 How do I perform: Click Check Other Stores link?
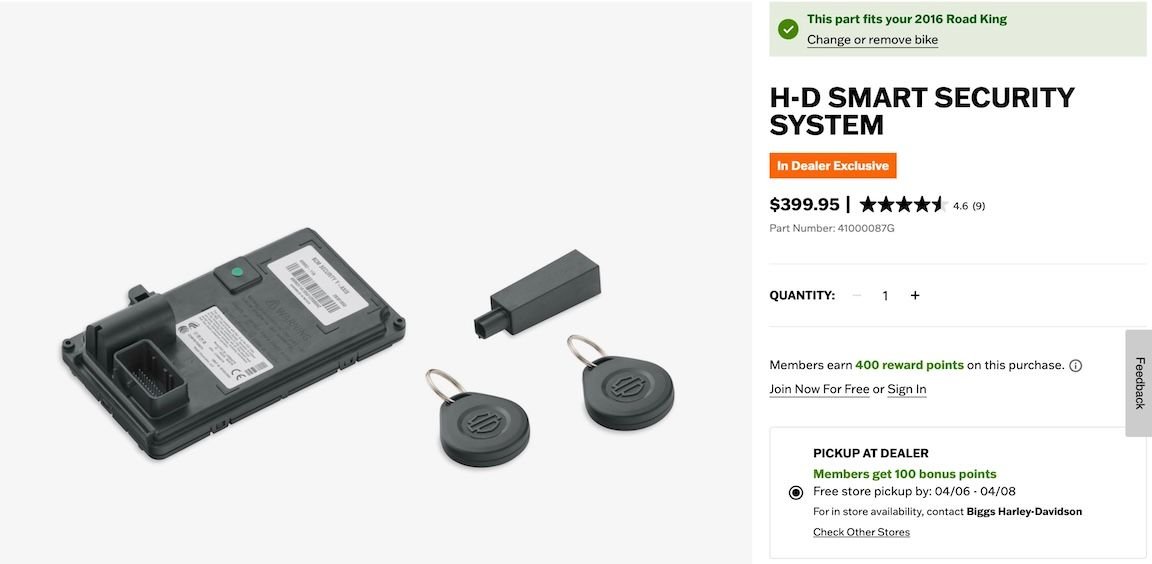coord(861,532)
